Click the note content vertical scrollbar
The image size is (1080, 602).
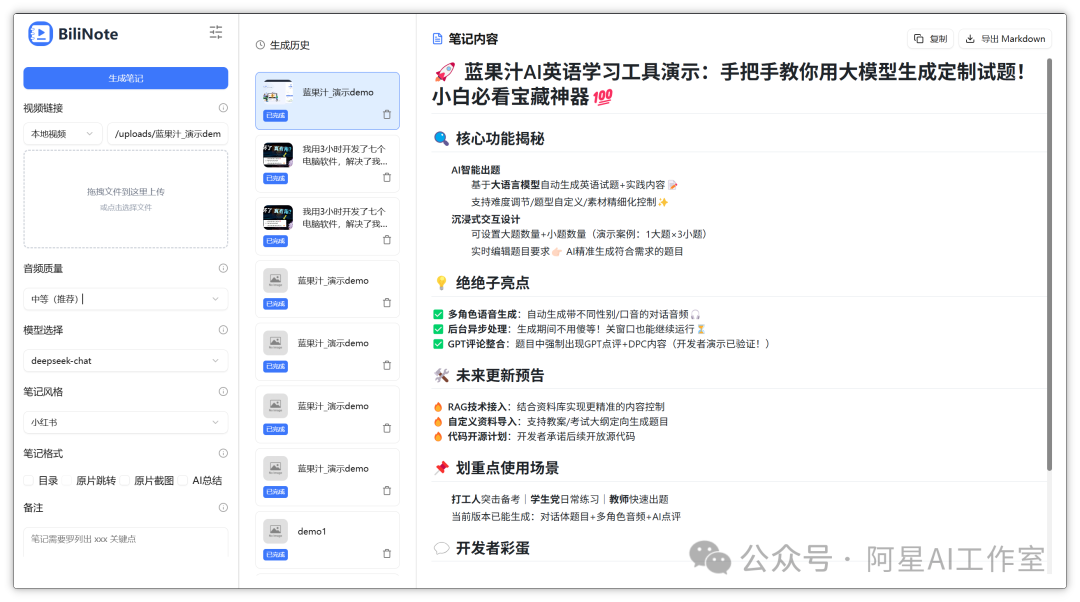tap(1049, 265)
